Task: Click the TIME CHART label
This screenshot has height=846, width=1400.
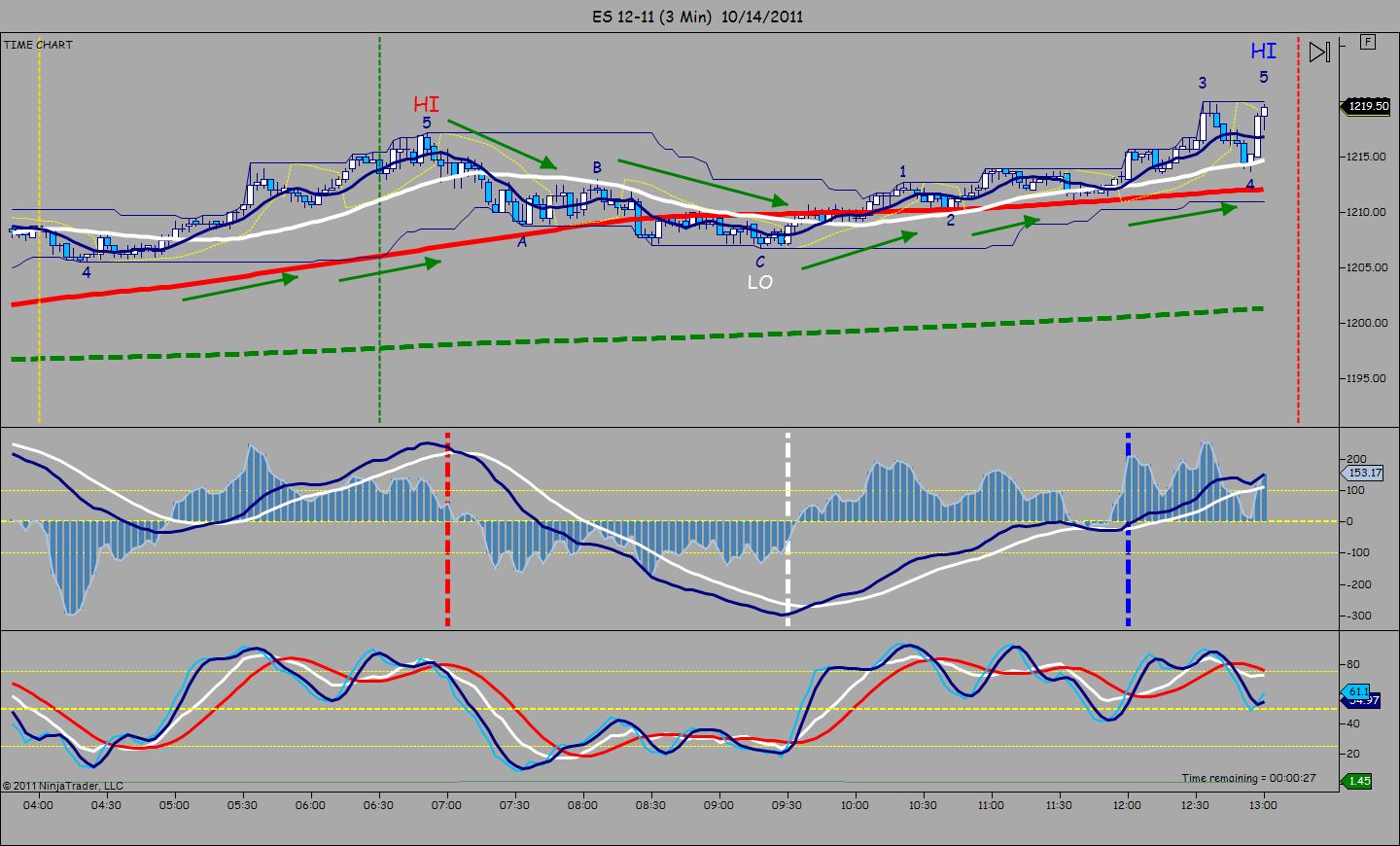Action: pyautogui.click(x=38, y=45)
